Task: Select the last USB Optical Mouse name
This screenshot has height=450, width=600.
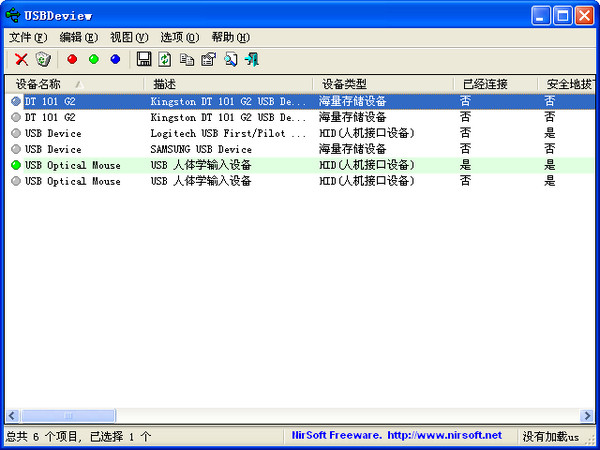Action: click(73, 181)
